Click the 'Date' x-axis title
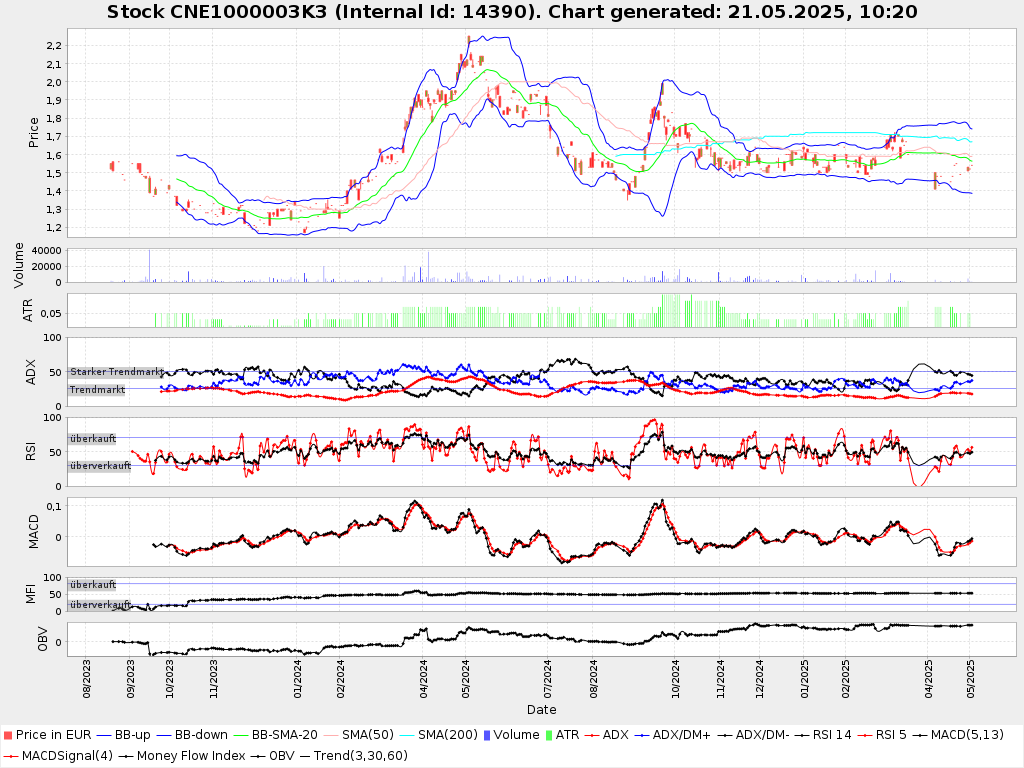 click(x=541, y=710)
